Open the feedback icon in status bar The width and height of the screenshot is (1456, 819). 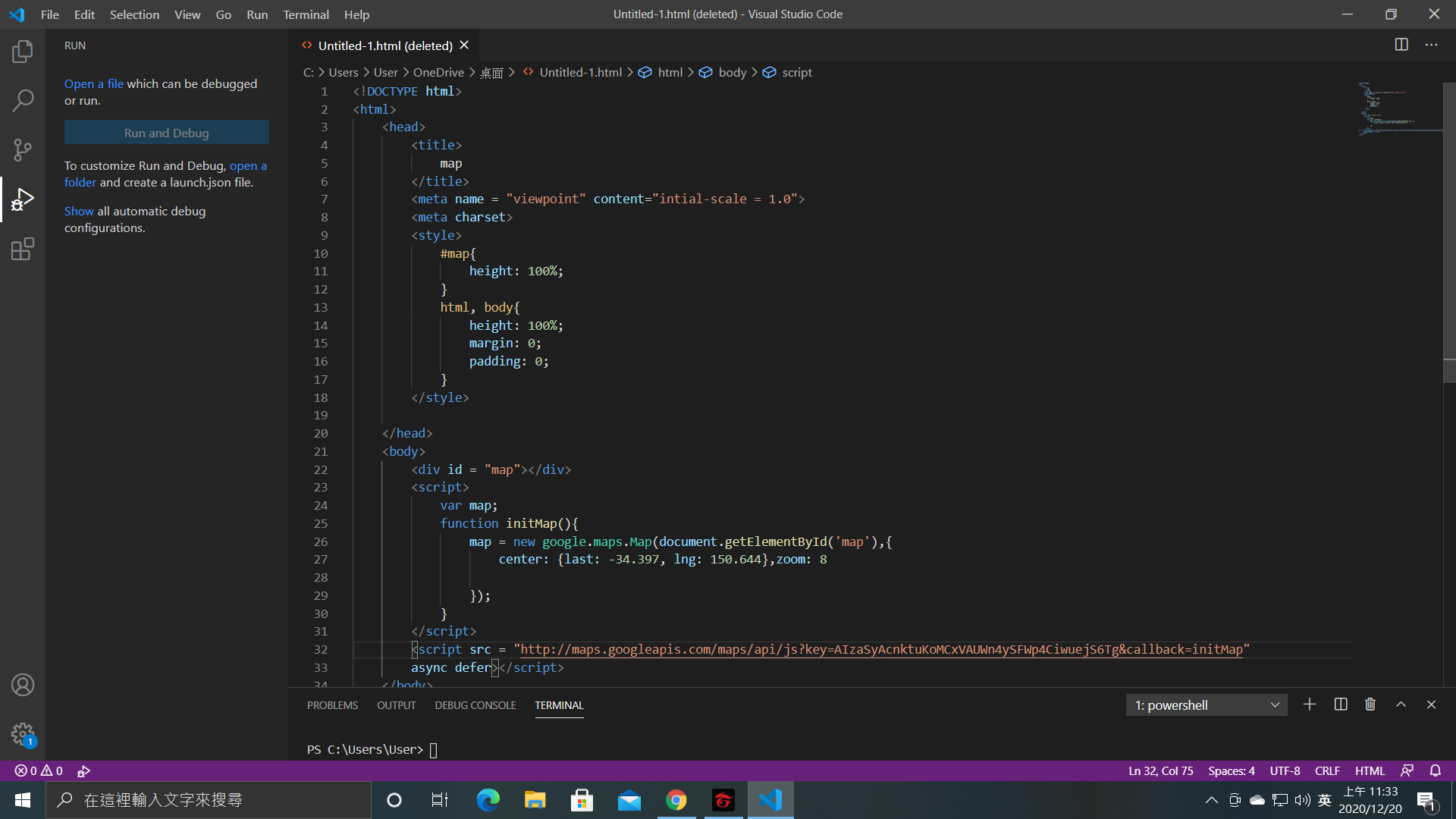coord(1407,770)
